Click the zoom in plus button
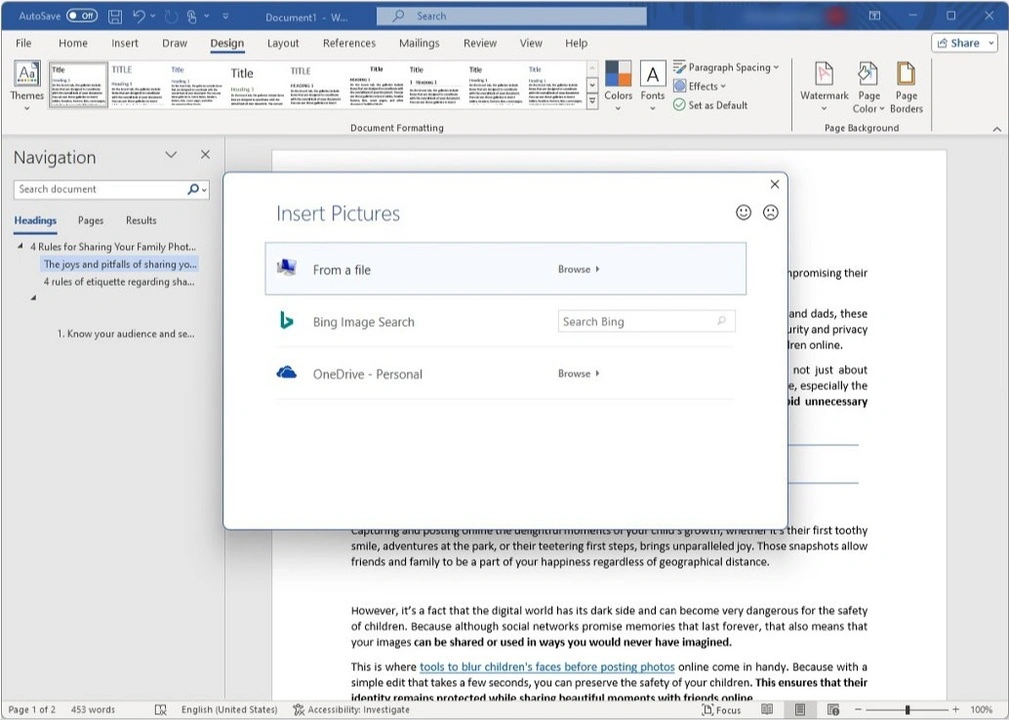This screenshot has height=720, width=1009. (x=956, y=710)
